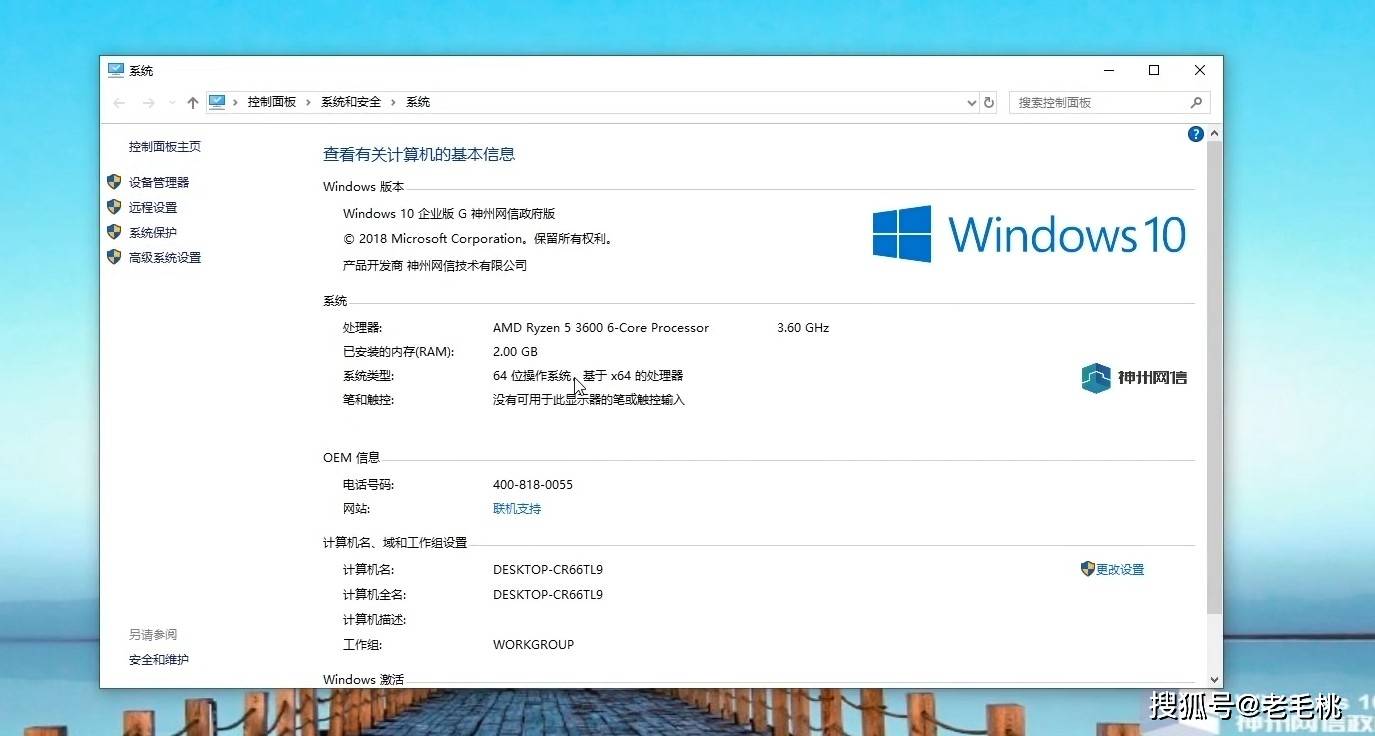Expand the chevron after the computer icon

(236, 102)
